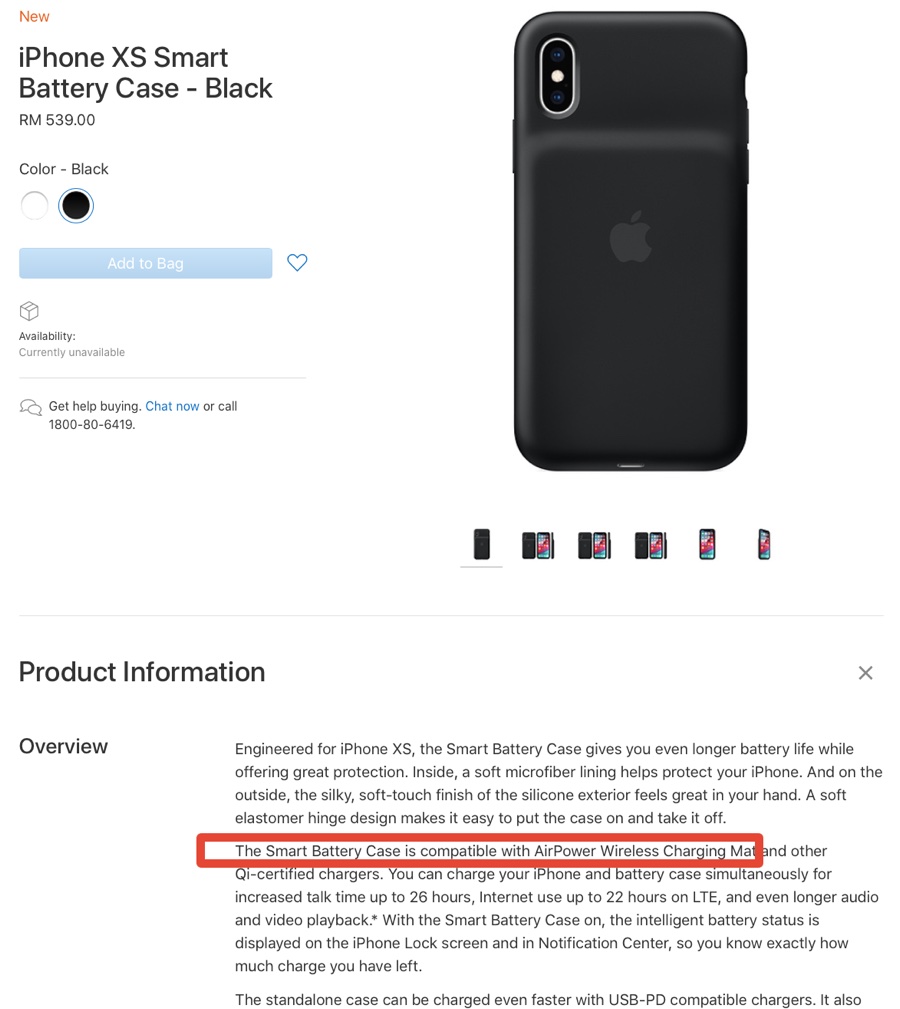Click the main product image of the black case
900x1009 pixels.
coord(629,240)
